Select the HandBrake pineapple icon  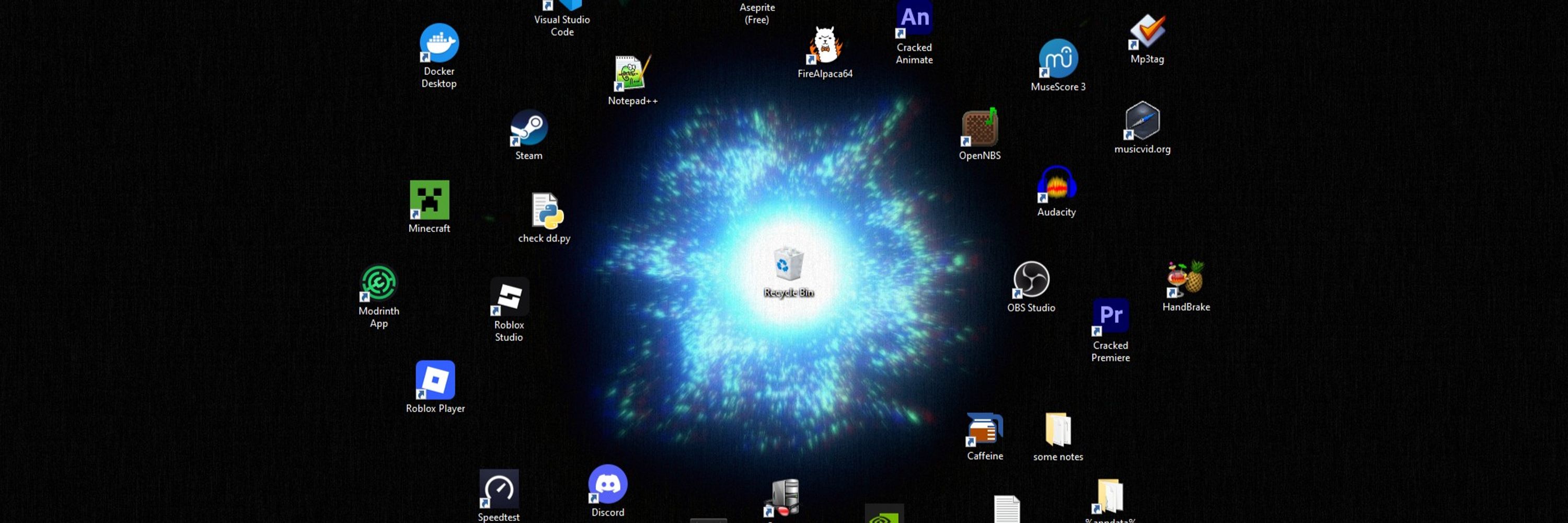[x=1185, y=278]
